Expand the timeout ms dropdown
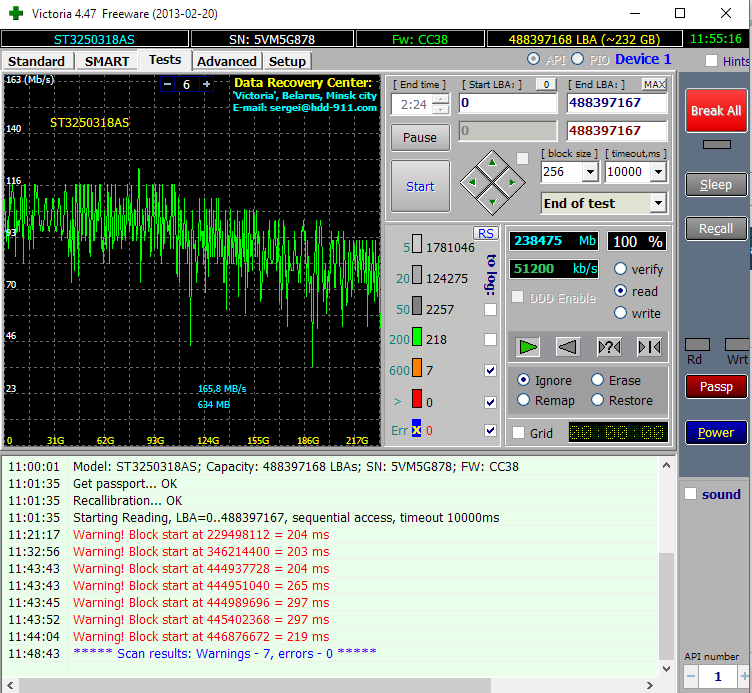 [x=657, y=172]
